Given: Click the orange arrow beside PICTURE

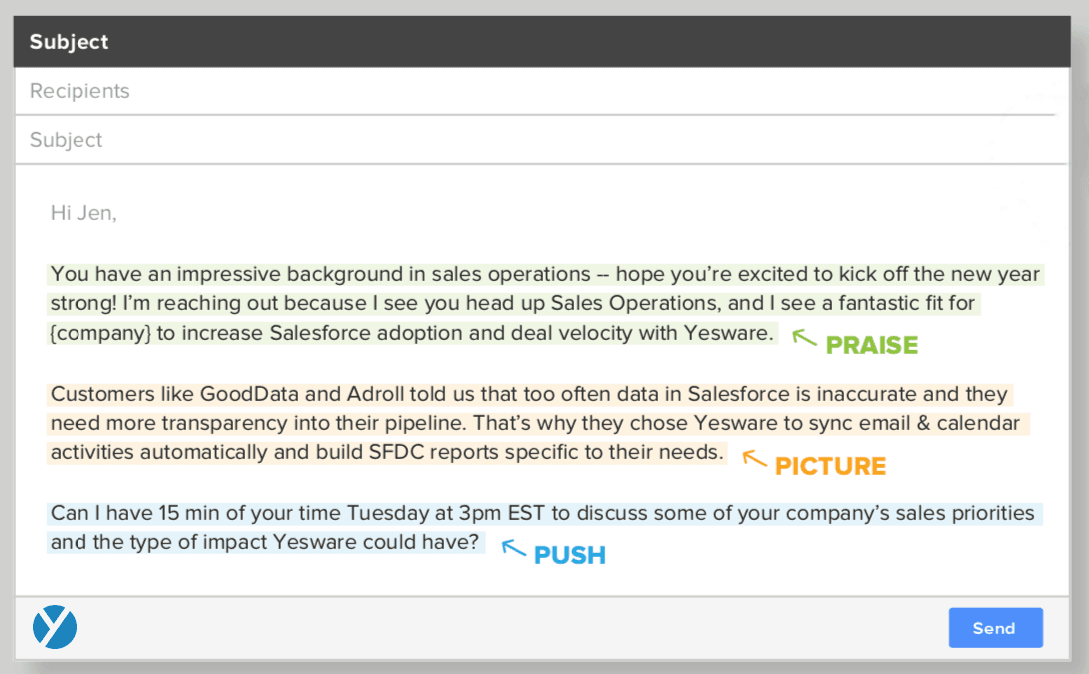Looking at the screenshot, I should click(x=754, y=459).
